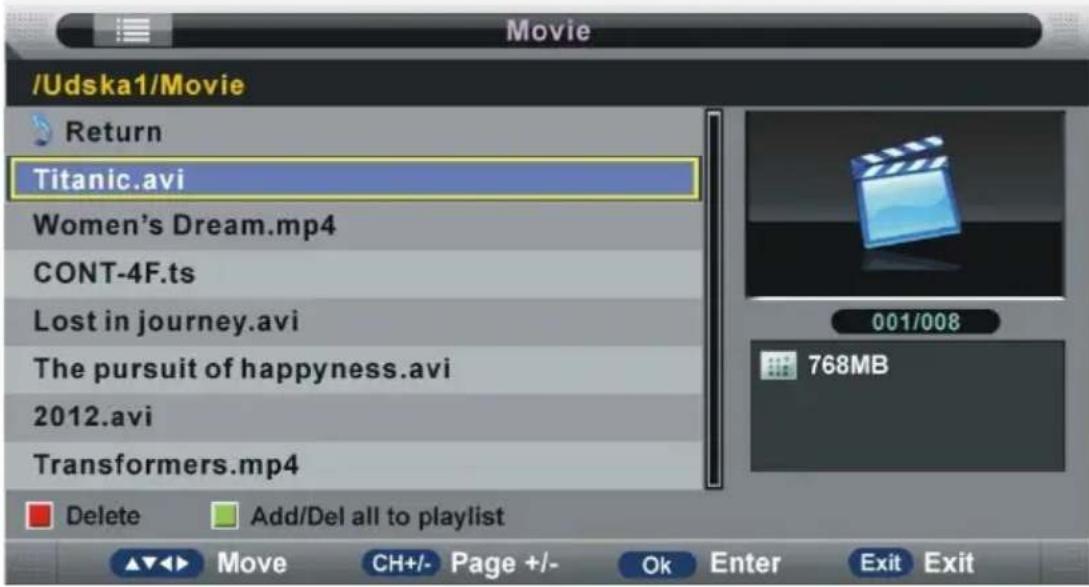Select Lost in journey.avi

(x=354, y=322)
